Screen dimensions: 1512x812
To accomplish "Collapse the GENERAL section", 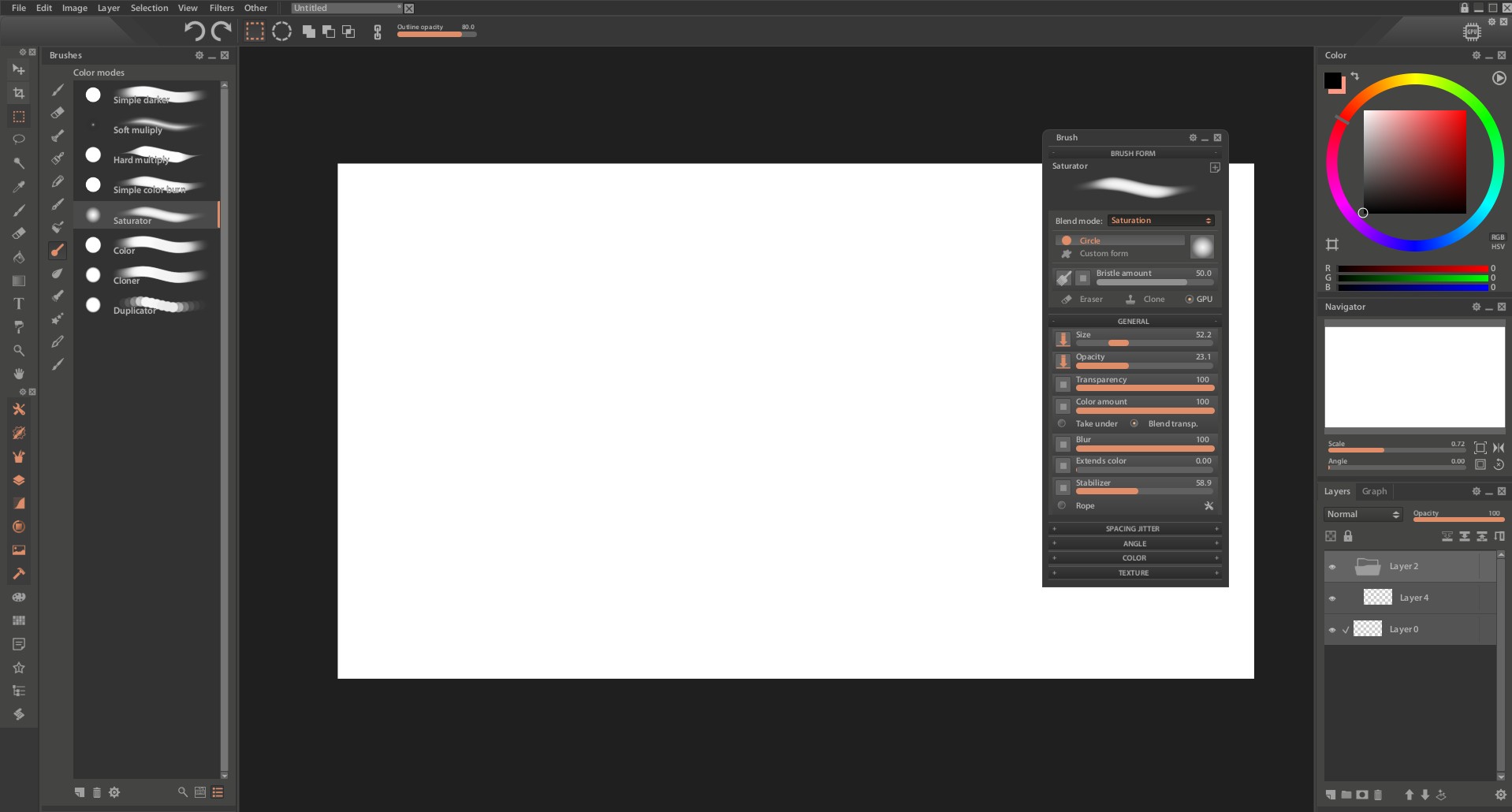I will 1134,322.
